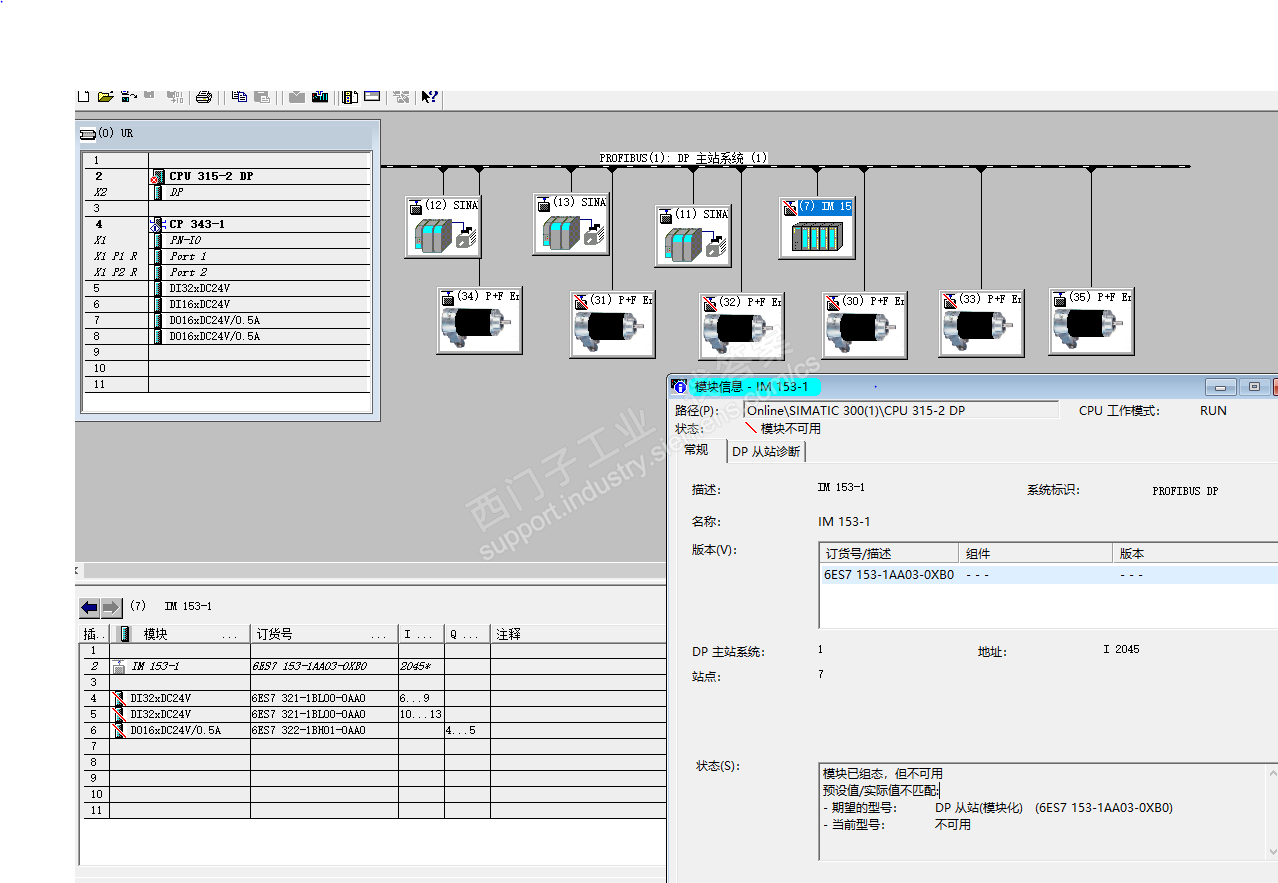Select the highlighted (7) IM 15 station

tap(817, 228)
